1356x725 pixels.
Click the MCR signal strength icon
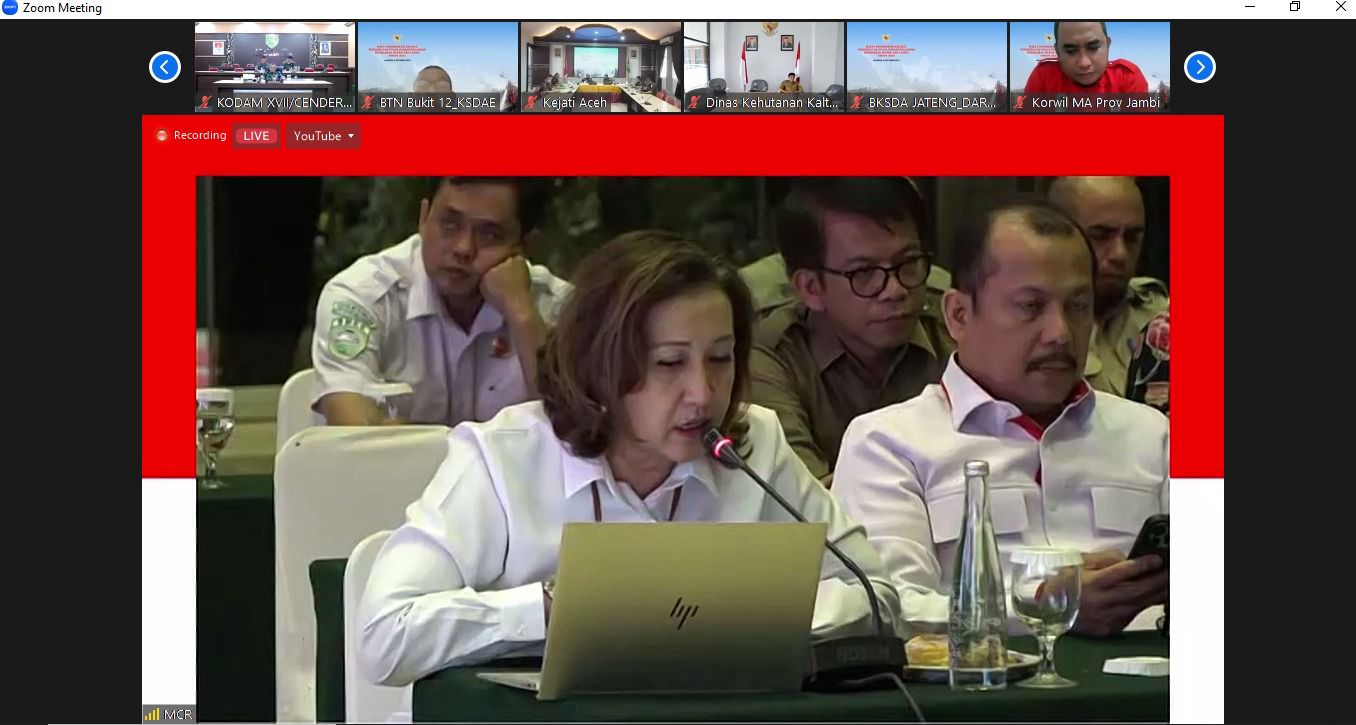point(152,714)
